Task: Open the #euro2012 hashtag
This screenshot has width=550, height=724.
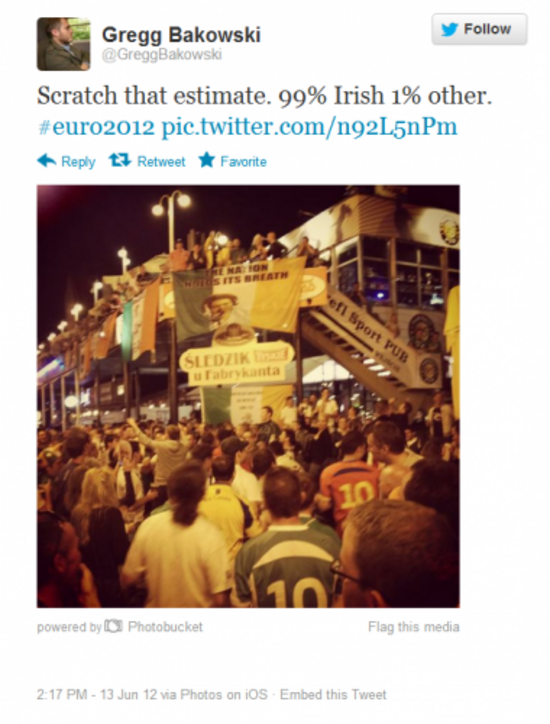Action: click(96, 127)
